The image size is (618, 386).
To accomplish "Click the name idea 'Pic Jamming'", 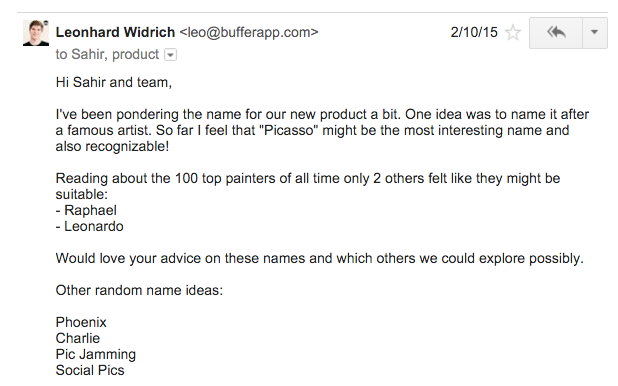I will click(x=96, y=355).
